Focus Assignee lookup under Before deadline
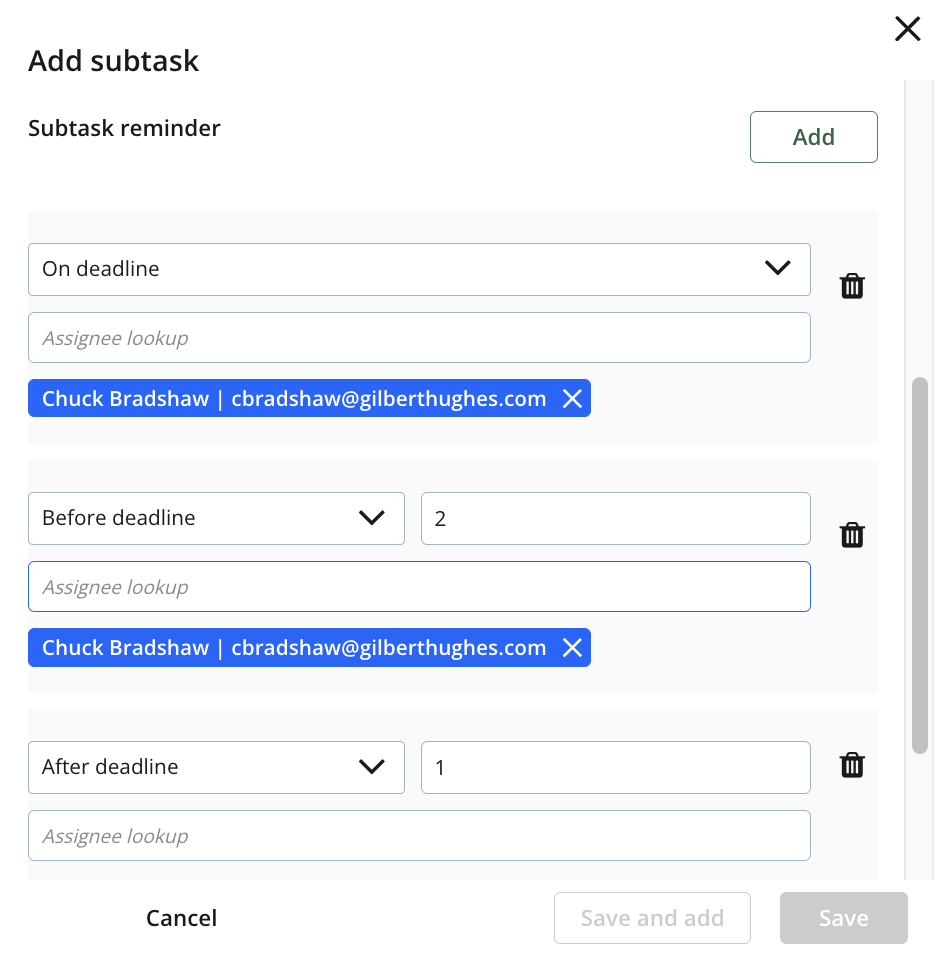The width and height of the screenshot is (940, 972). pyautogui.click(x=419, y=587)
